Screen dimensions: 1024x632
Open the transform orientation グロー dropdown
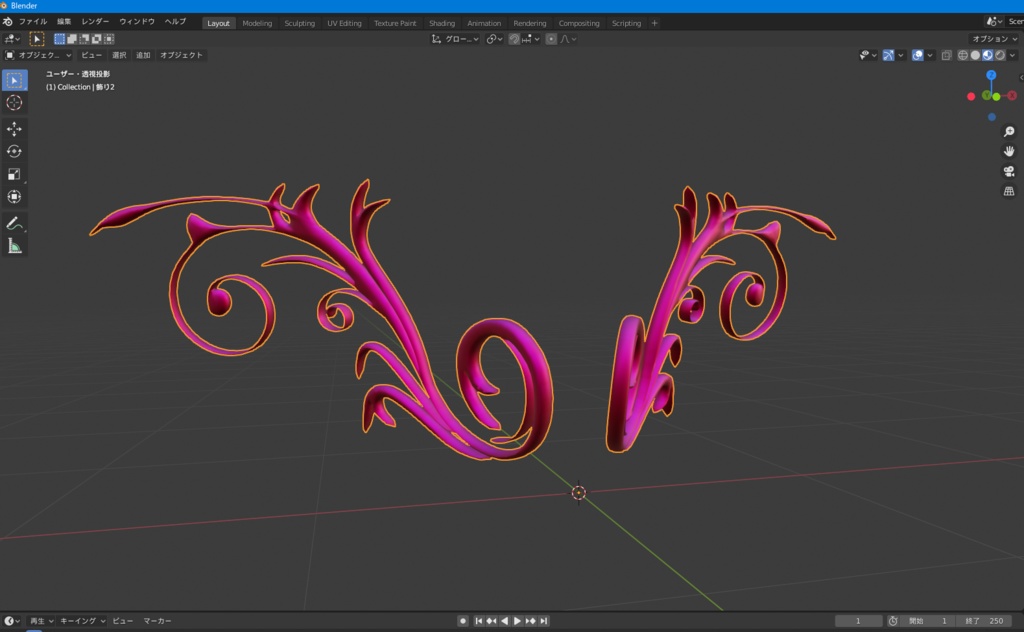pyautogui.click(x=455, y=39)
